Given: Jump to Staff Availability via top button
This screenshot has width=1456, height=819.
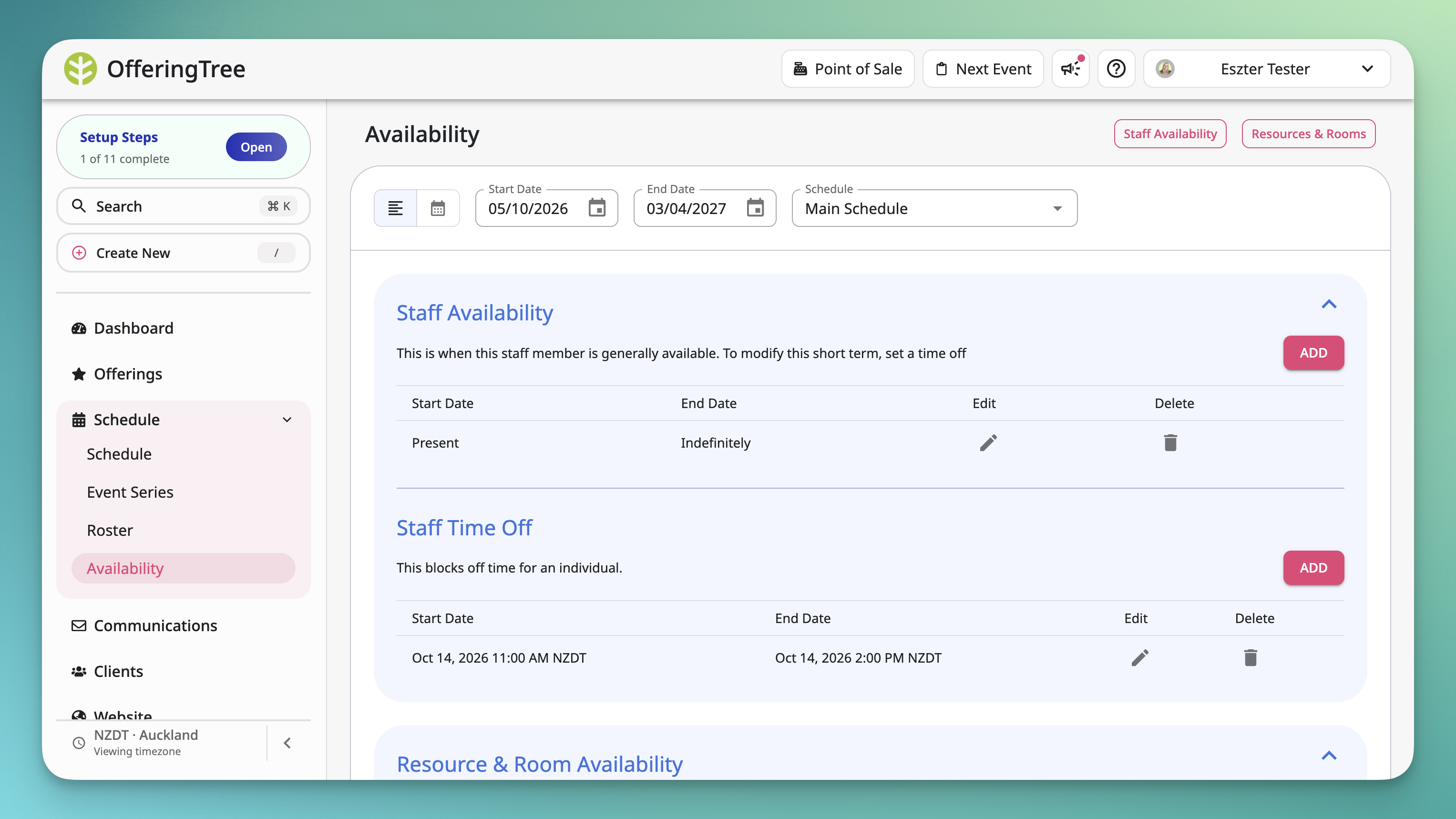Looking at the screenshot, I should click(x=1170, y=134).
